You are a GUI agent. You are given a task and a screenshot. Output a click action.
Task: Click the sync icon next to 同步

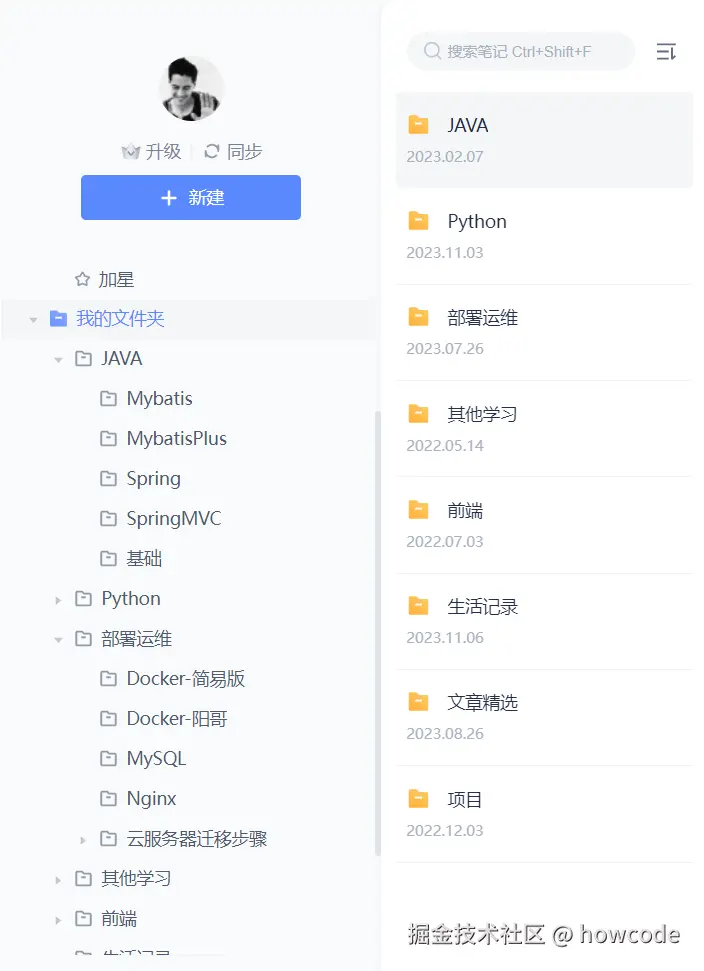pyautogui.click(x=211, y=152)
